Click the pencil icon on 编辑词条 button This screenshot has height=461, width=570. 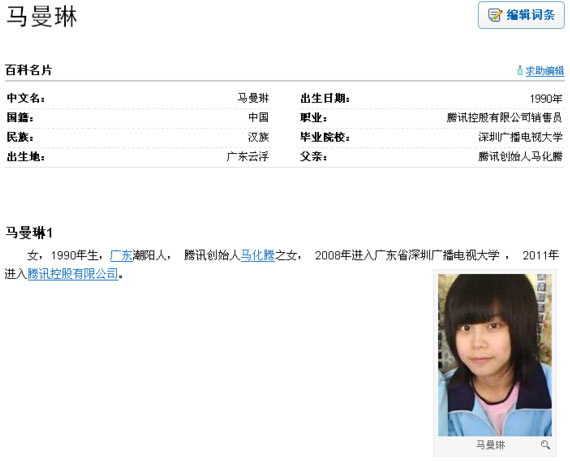point(495,15)
